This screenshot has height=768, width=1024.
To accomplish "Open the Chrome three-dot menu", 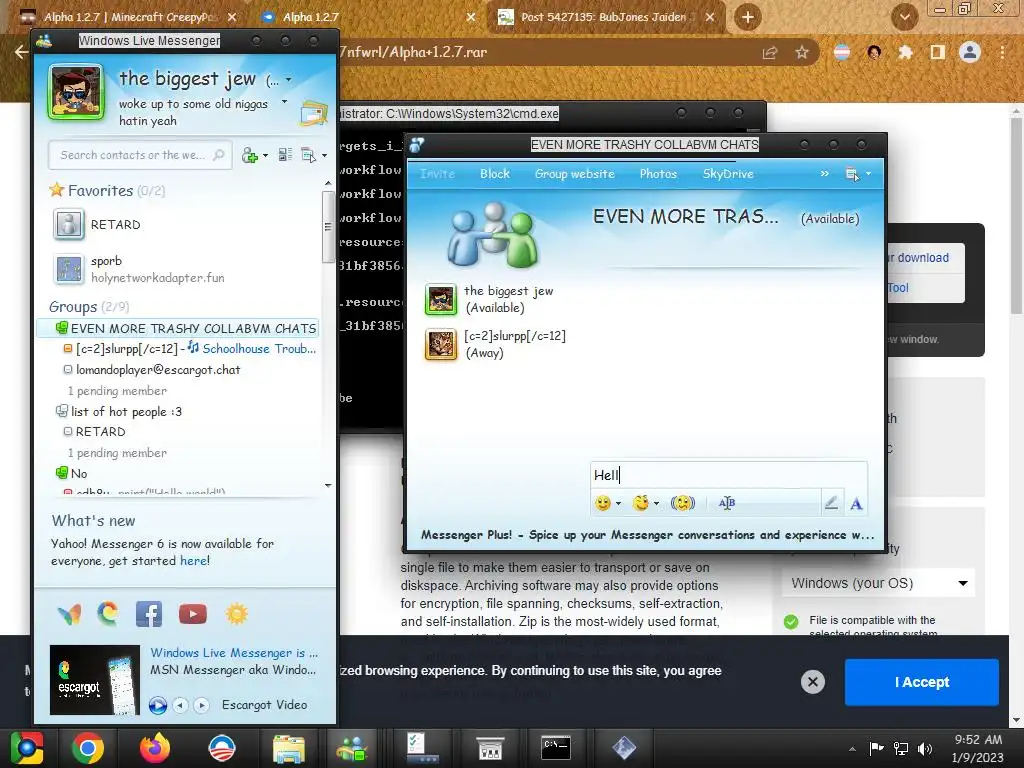I will 1002,52.
